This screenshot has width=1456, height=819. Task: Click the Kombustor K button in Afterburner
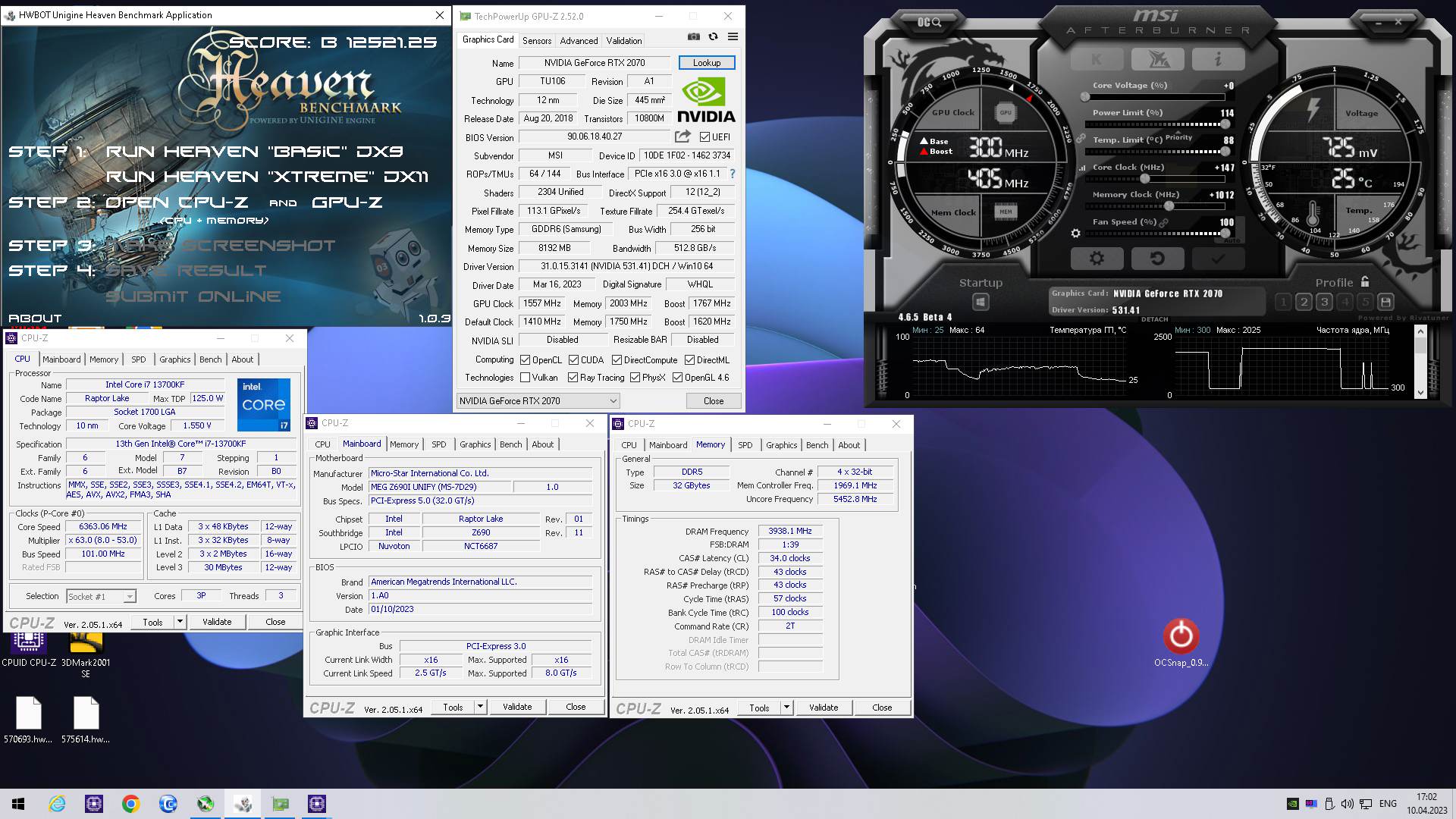(1097, 59)
